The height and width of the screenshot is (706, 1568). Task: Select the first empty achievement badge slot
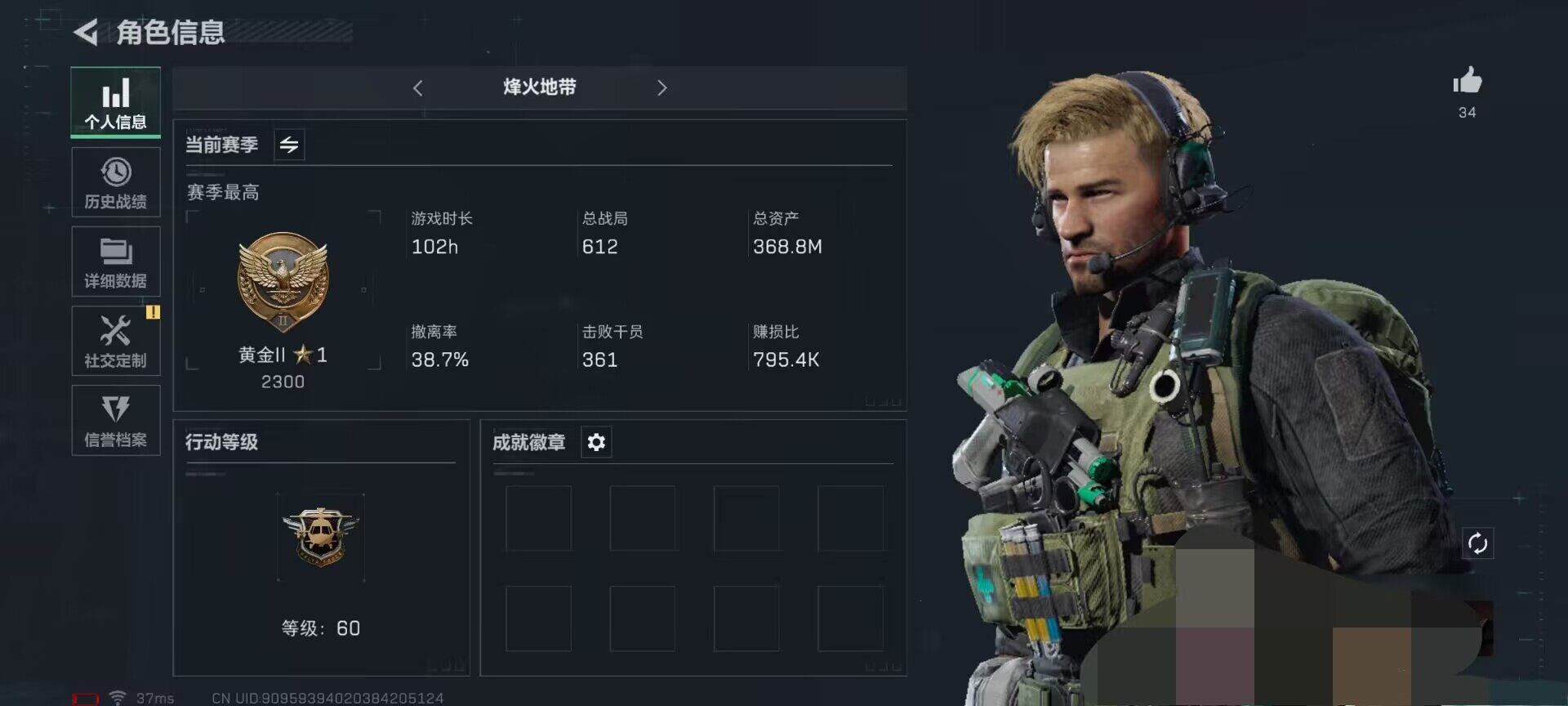click(x=538, y=518)
